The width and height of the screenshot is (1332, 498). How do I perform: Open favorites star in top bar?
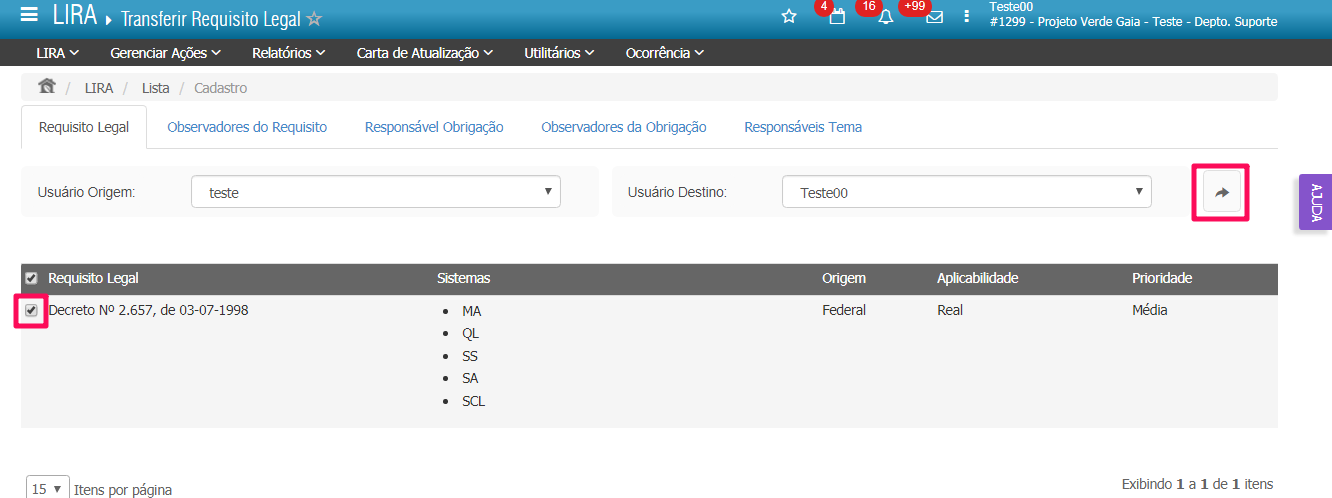[789, 16]
